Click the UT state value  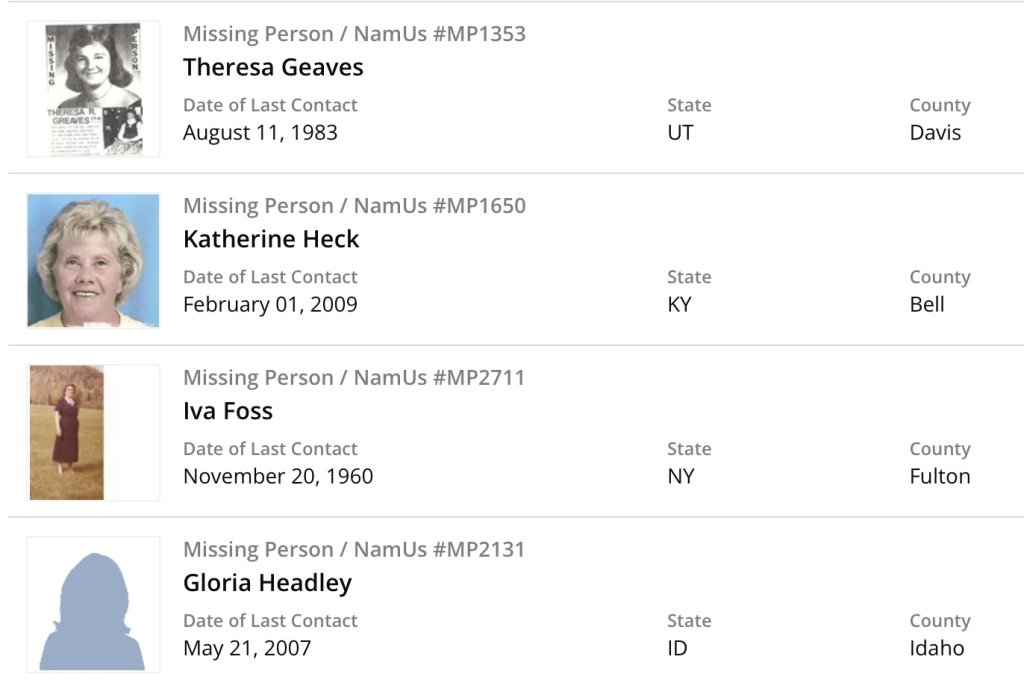pos(680,132)
